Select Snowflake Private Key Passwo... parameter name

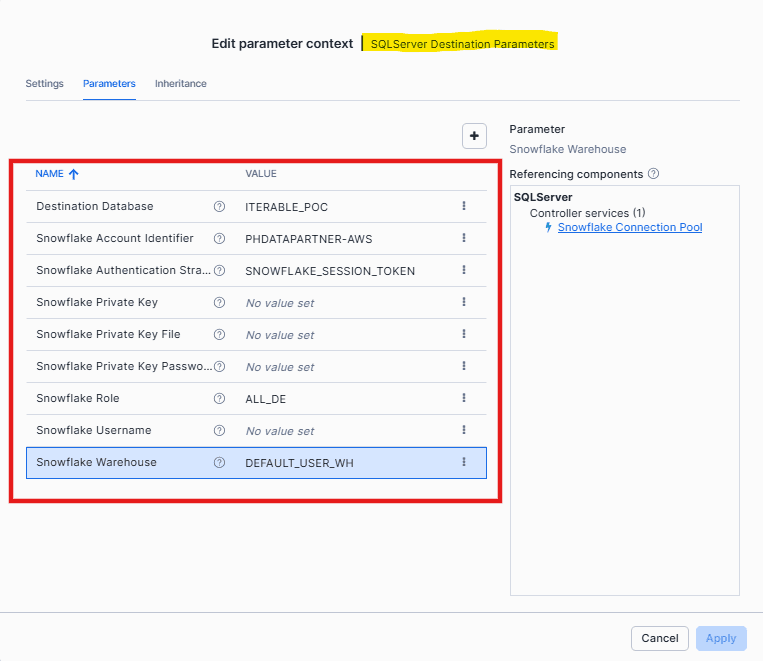(124, 367)
